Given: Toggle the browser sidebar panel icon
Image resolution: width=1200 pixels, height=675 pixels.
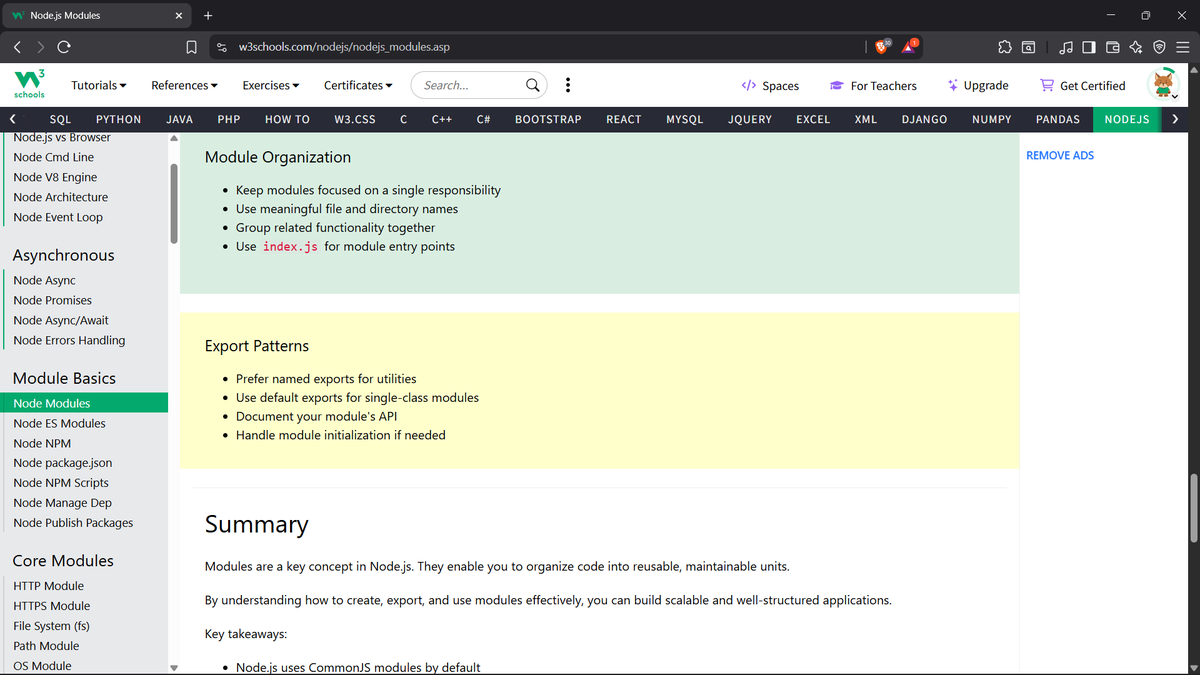Looking at the screenshot, I should pyautogui.click(x=1089, y=46).
